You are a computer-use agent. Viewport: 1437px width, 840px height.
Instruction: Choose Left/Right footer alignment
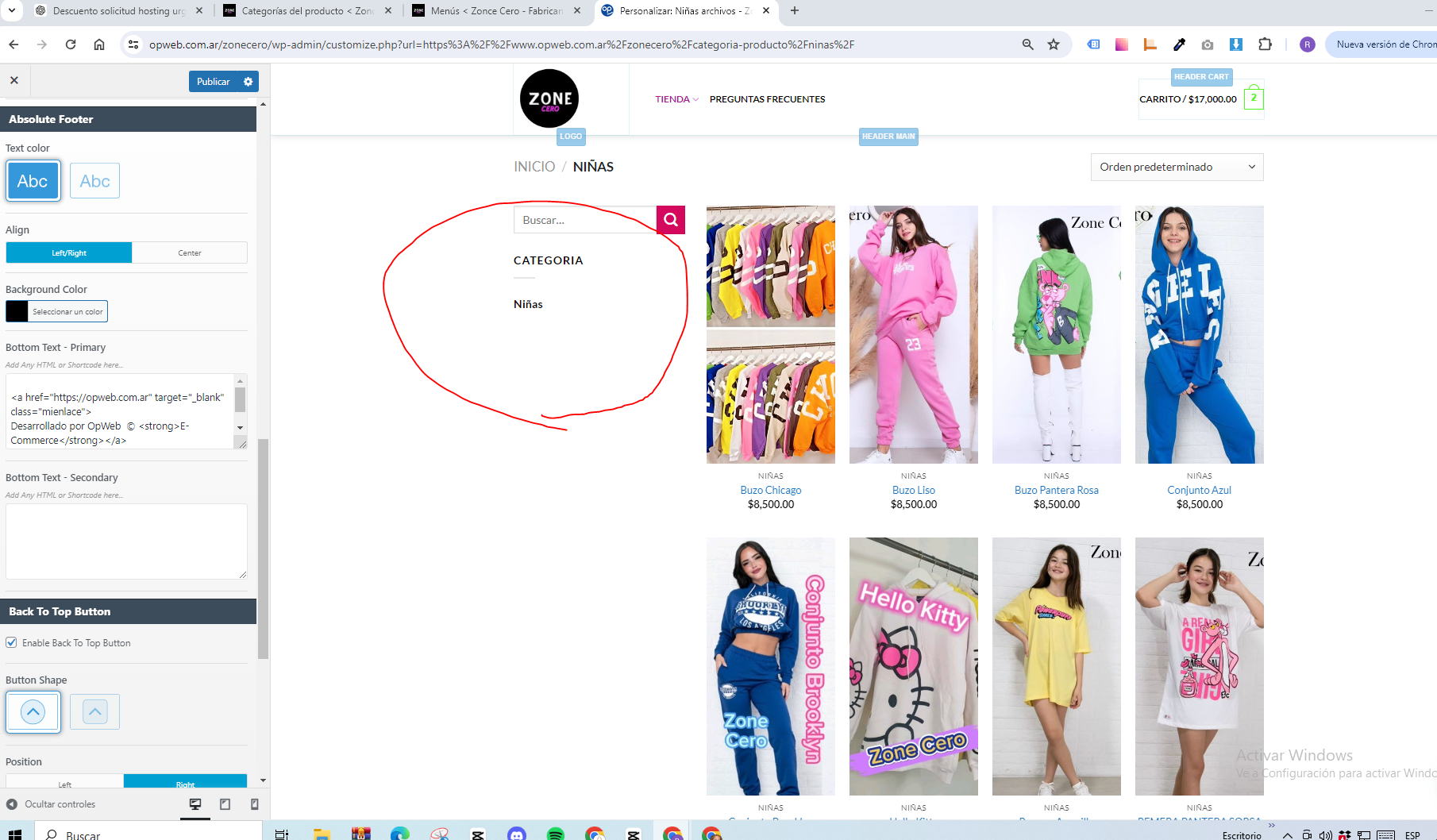tap(69, 252)
